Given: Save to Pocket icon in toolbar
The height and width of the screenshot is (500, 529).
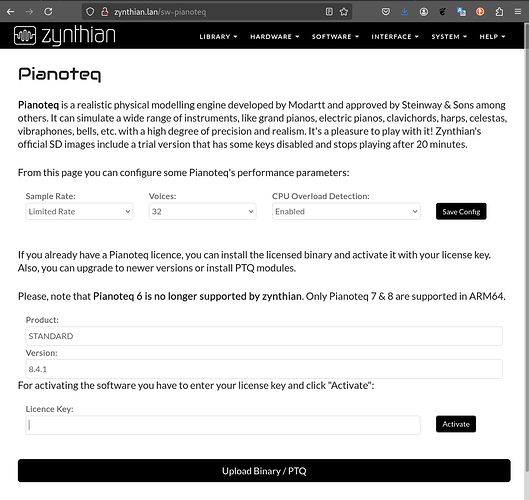Looking at the screenshot, I should tap(386, 12).
